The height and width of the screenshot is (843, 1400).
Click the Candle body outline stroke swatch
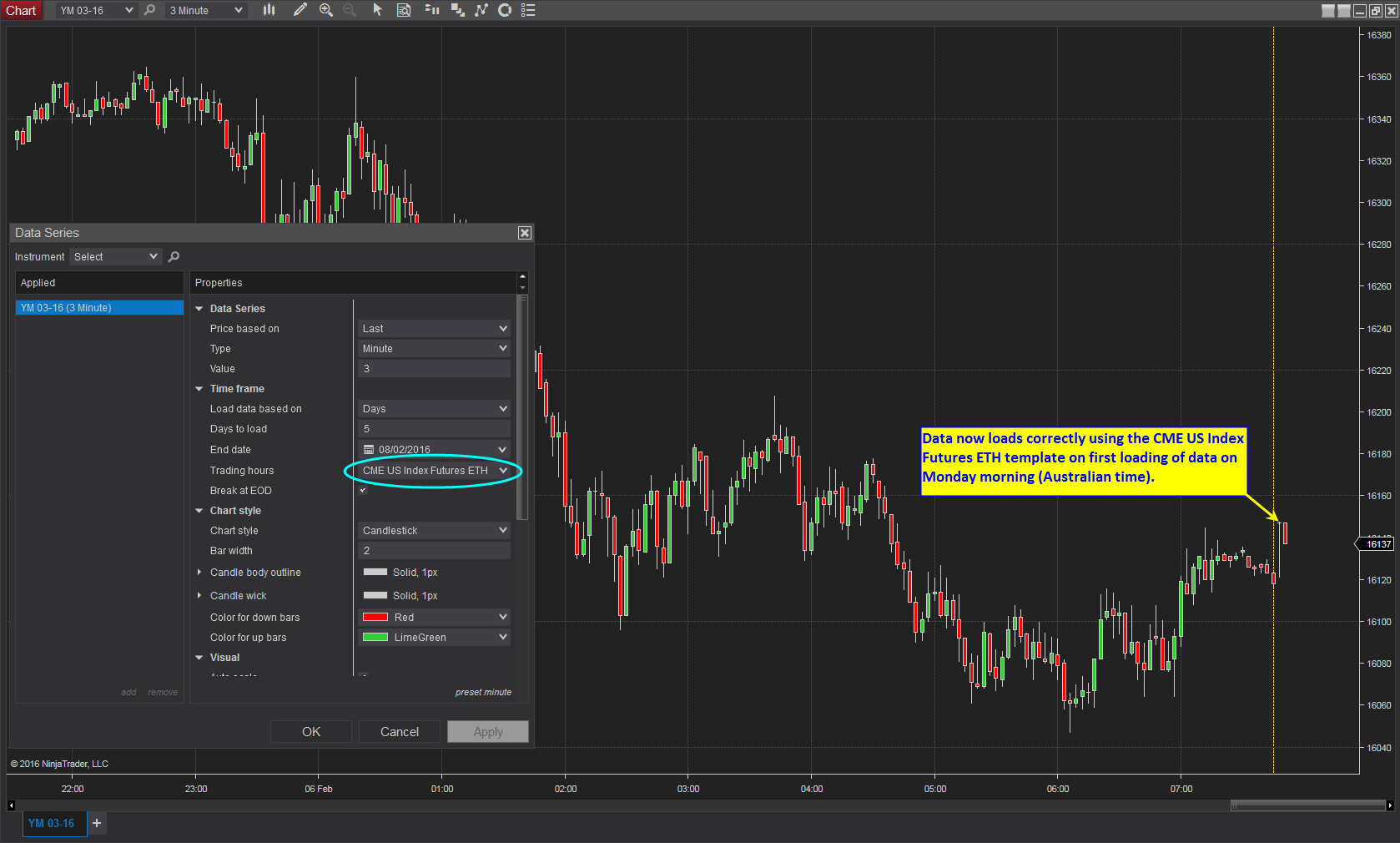[x=375, y=573]
